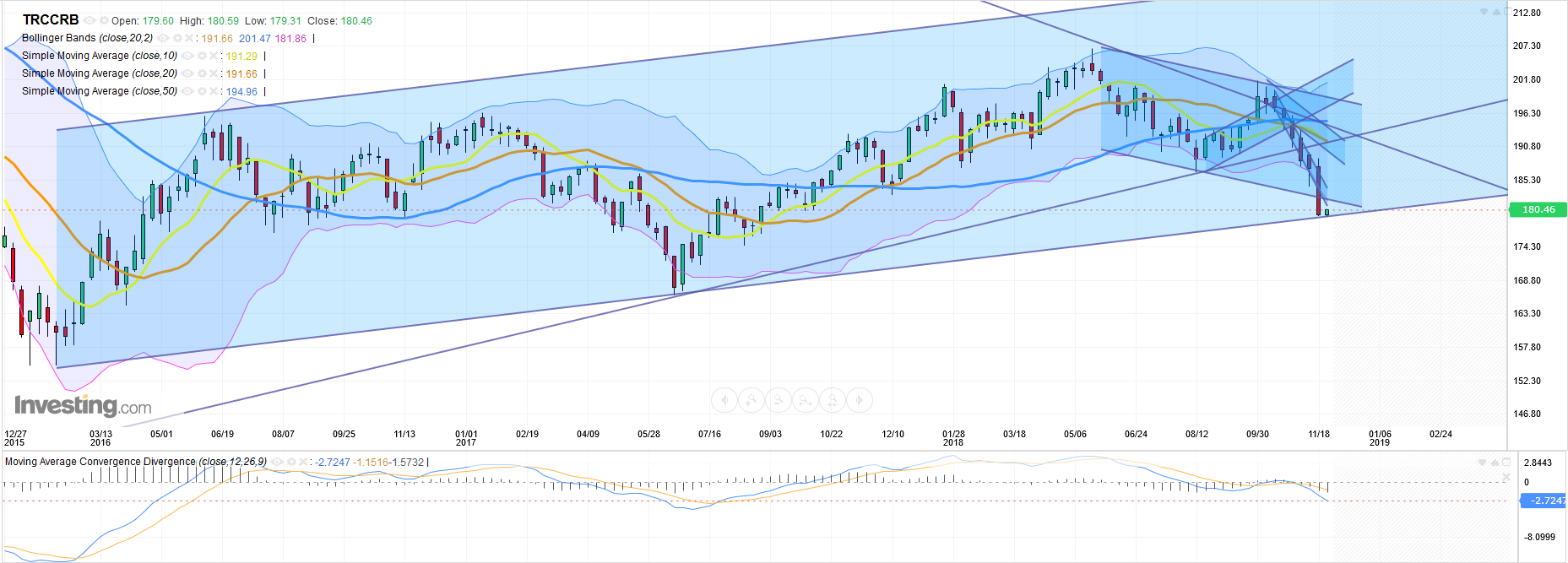The height and width of the screenshot is (563, 1568).
Task: Click the Investing.com logo link
Action: click(x=83, y=406)
